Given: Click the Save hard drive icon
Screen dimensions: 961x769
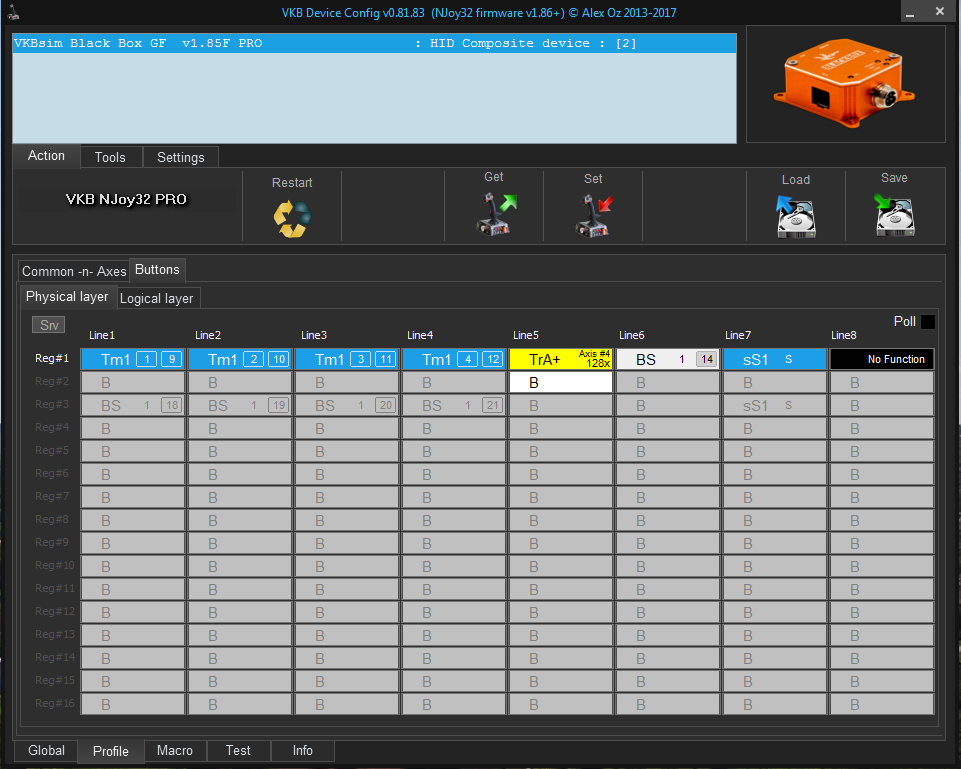Looking at the screenshot, I should tap(894, 215).
